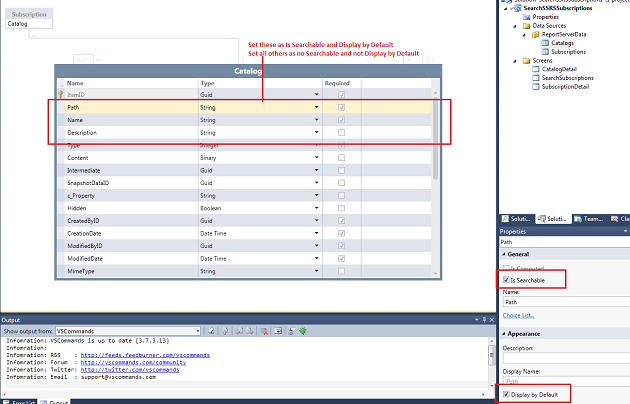630x404 pixels.
Task: Click the SubscriptionDetail screen icon
Action: [536, 87]
